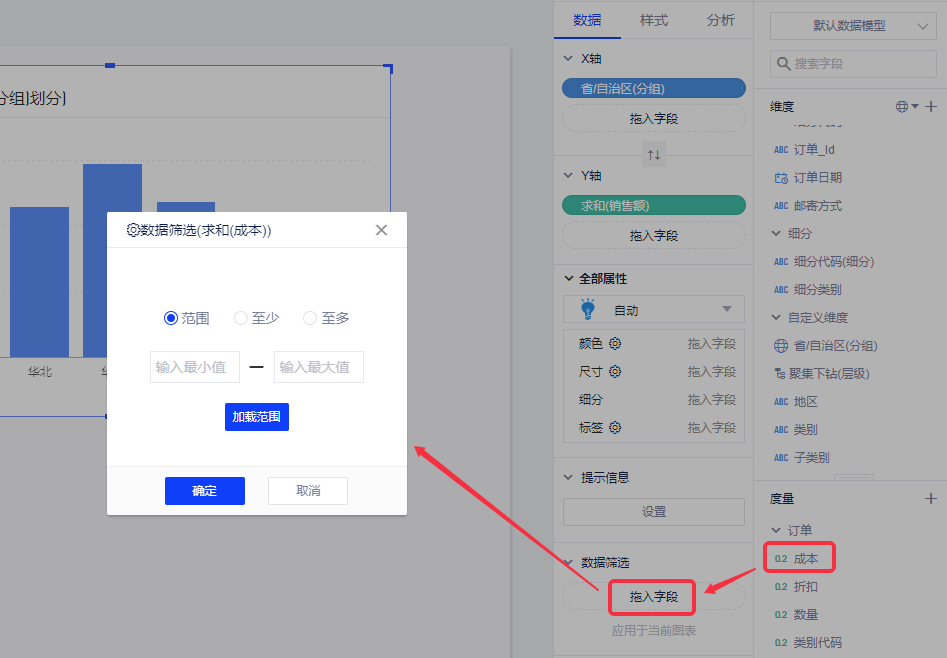
Task: Close the data filter dialog
Action: coord(381,230)
